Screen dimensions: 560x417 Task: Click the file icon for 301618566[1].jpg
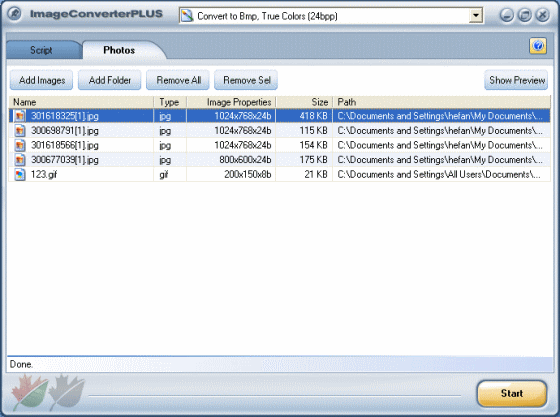point(20,145)
